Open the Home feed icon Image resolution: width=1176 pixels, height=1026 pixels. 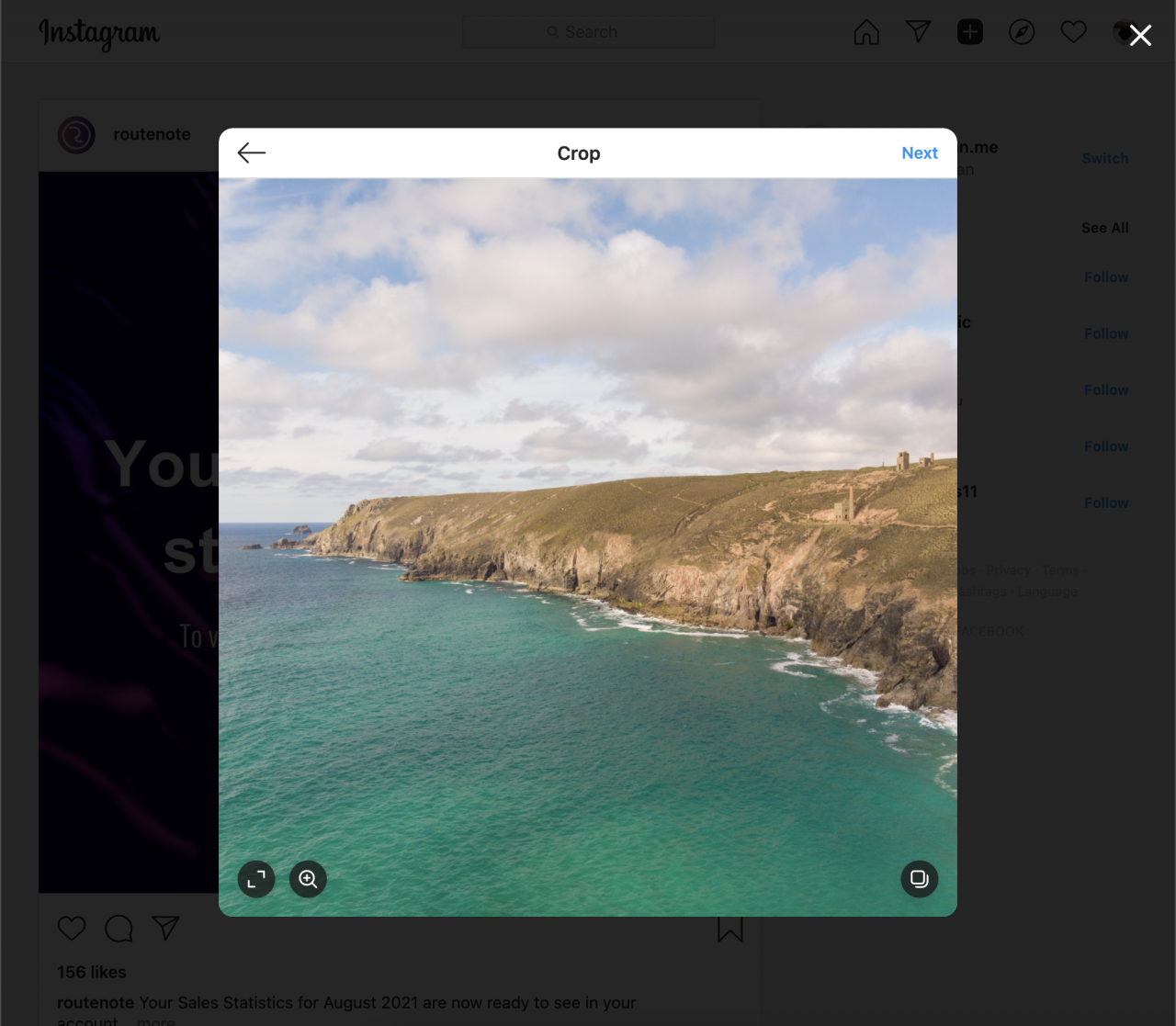pos(865,30)
